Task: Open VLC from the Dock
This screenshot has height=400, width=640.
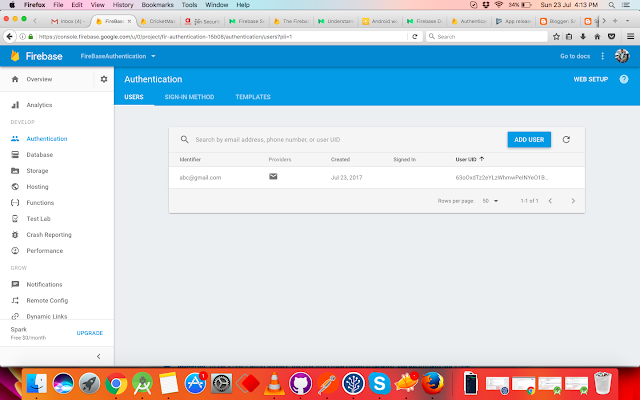Action: [x=274, y=383]
